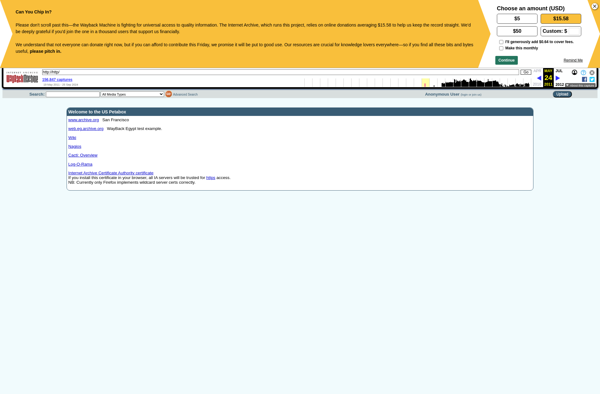Check the add $0.64 to cover fees box
Viewport: 600px width, 394px height.
click(x=501, y=42)
